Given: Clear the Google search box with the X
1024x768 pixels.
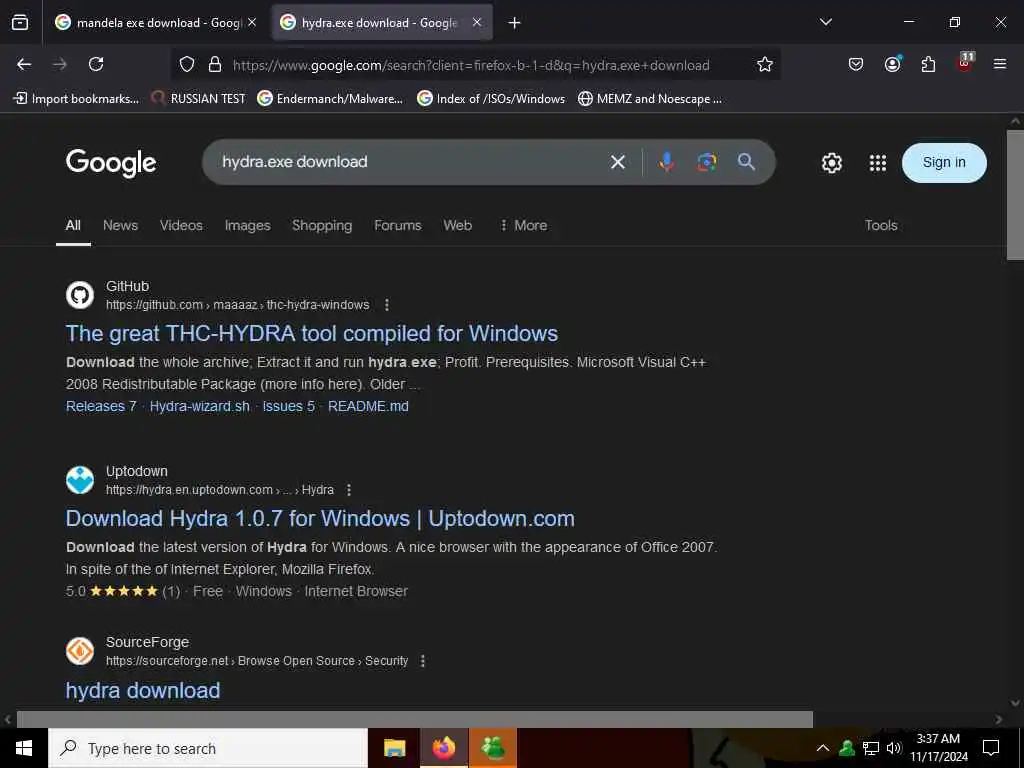Looking at the screenshot, I should point(618,162).
